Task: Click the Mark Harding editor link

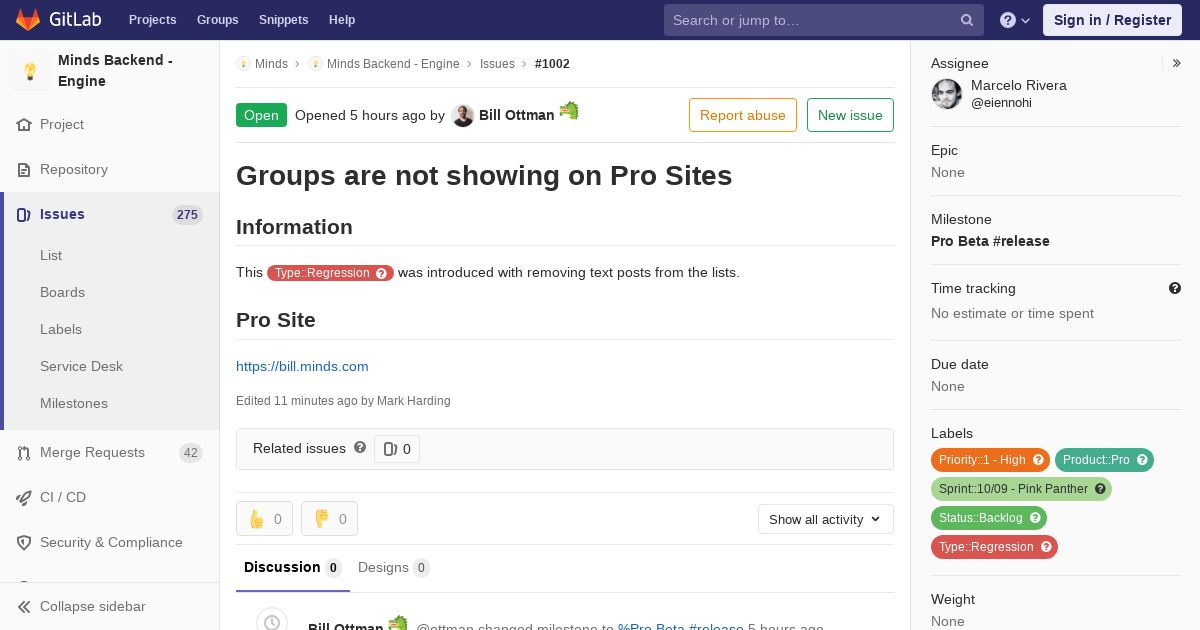Action: 414,401
